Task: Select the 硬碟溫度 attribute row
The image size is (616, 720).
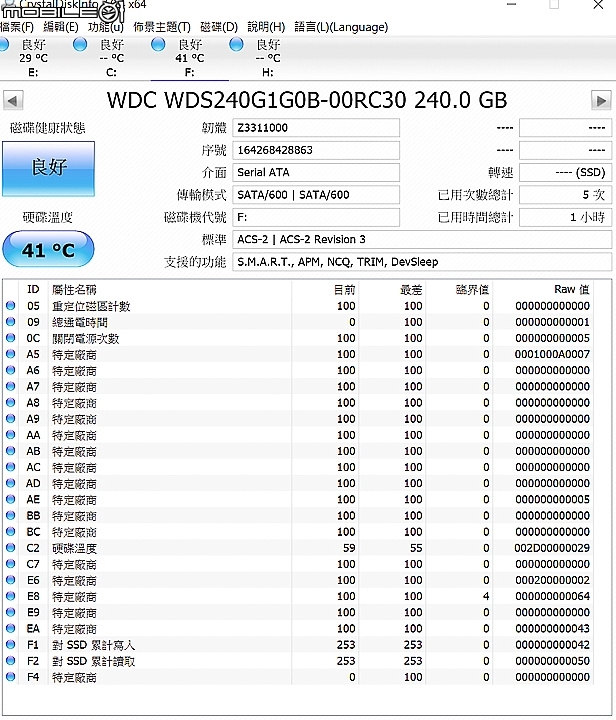Action: pos(298,548)
